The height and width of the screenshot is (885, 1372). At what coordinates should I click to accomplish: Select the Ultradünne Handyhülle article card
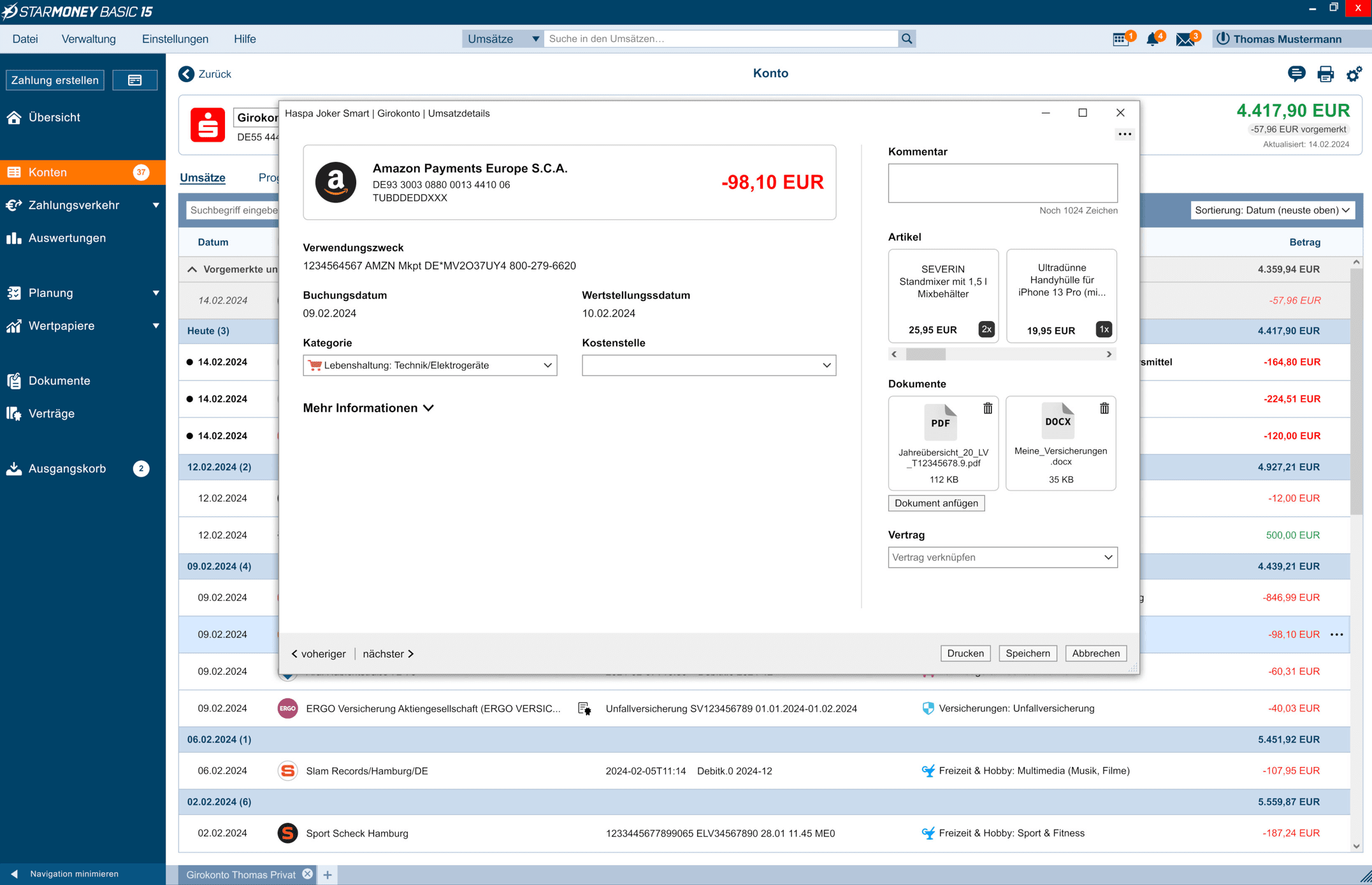coord(1062,296)
